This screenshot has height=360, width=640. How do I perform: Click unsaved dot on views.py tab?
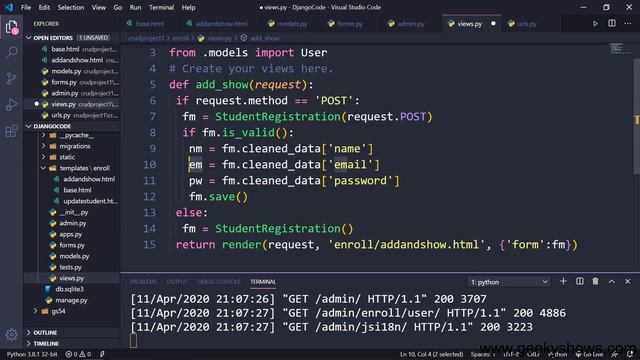click(x=493, y=24)
